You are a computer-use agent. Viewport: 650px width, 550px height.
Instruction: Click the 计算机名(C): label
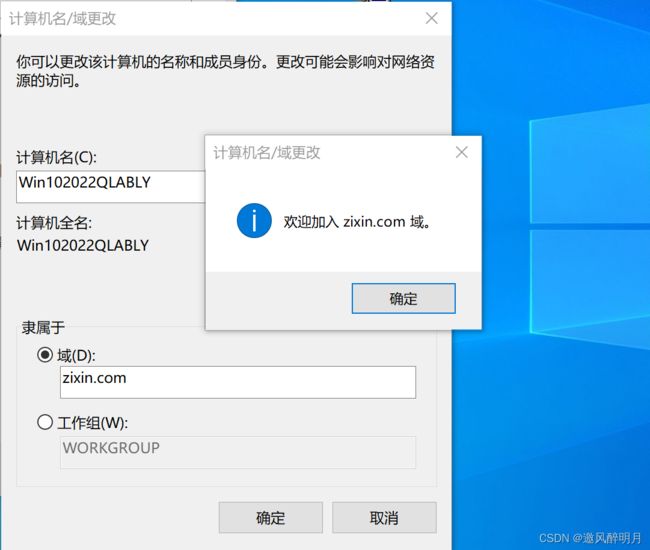tap(56, 157)
